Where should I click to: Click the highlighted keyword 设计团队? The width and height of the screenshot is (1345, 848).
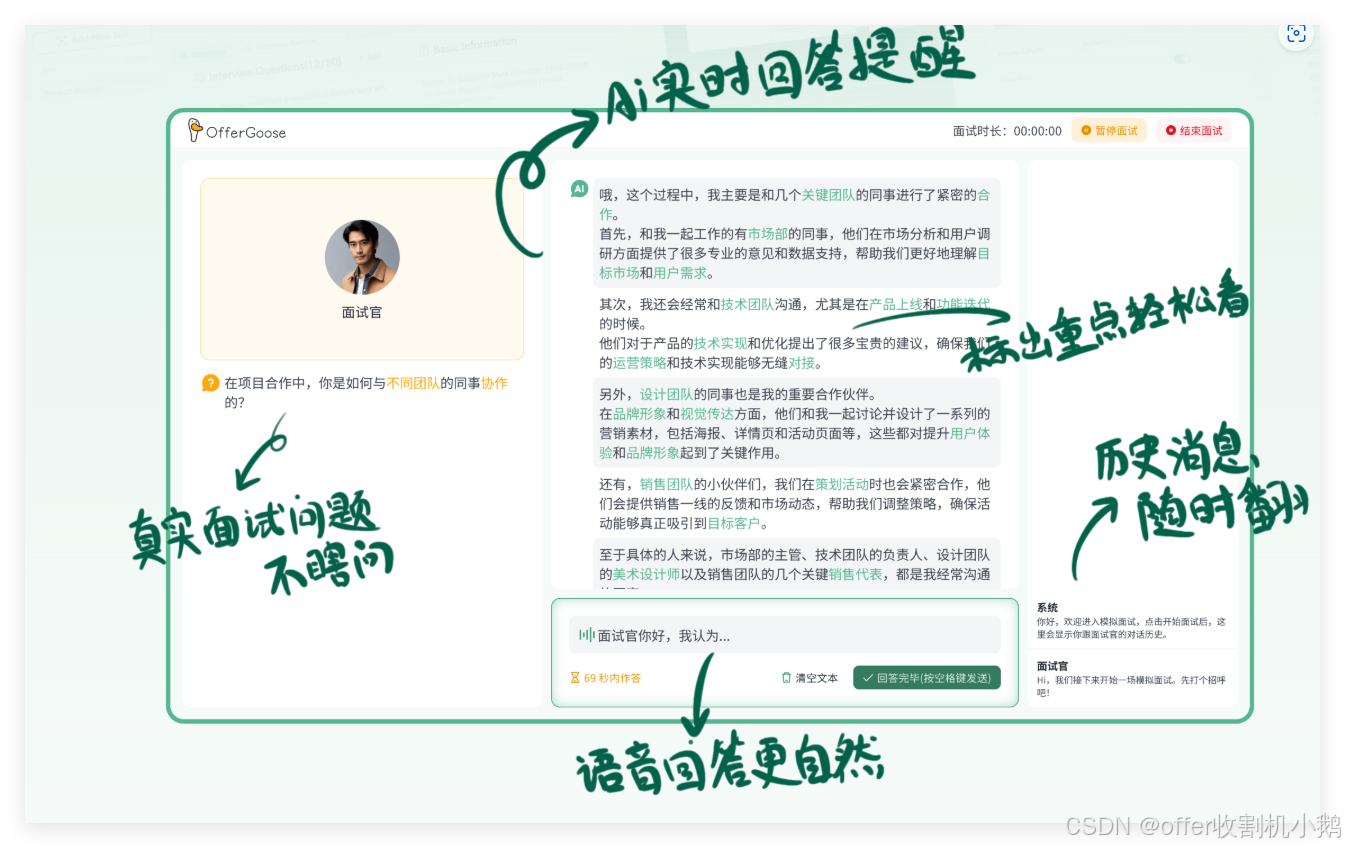[667, 394]
